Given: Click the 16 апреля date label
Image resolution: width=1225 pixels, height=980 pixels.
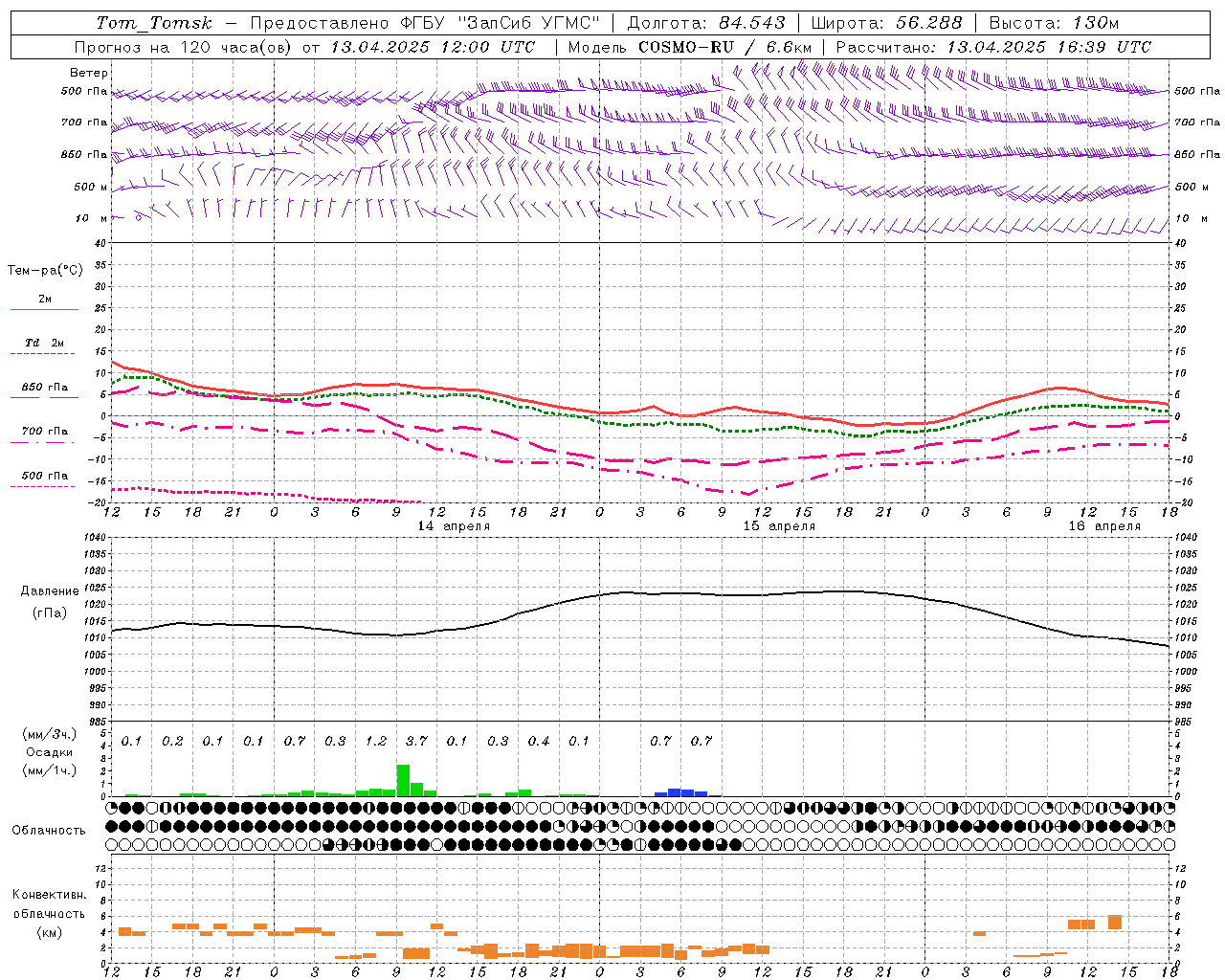Looking at the screenshot, I should (x=1104, y=526).
